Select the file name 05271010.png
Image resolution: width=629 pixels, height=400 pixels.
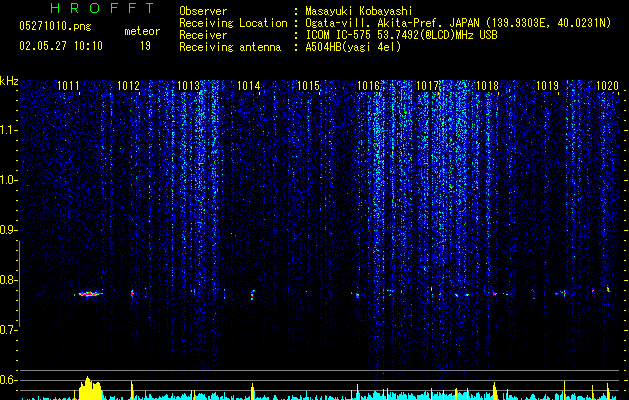tap(55, 26)
